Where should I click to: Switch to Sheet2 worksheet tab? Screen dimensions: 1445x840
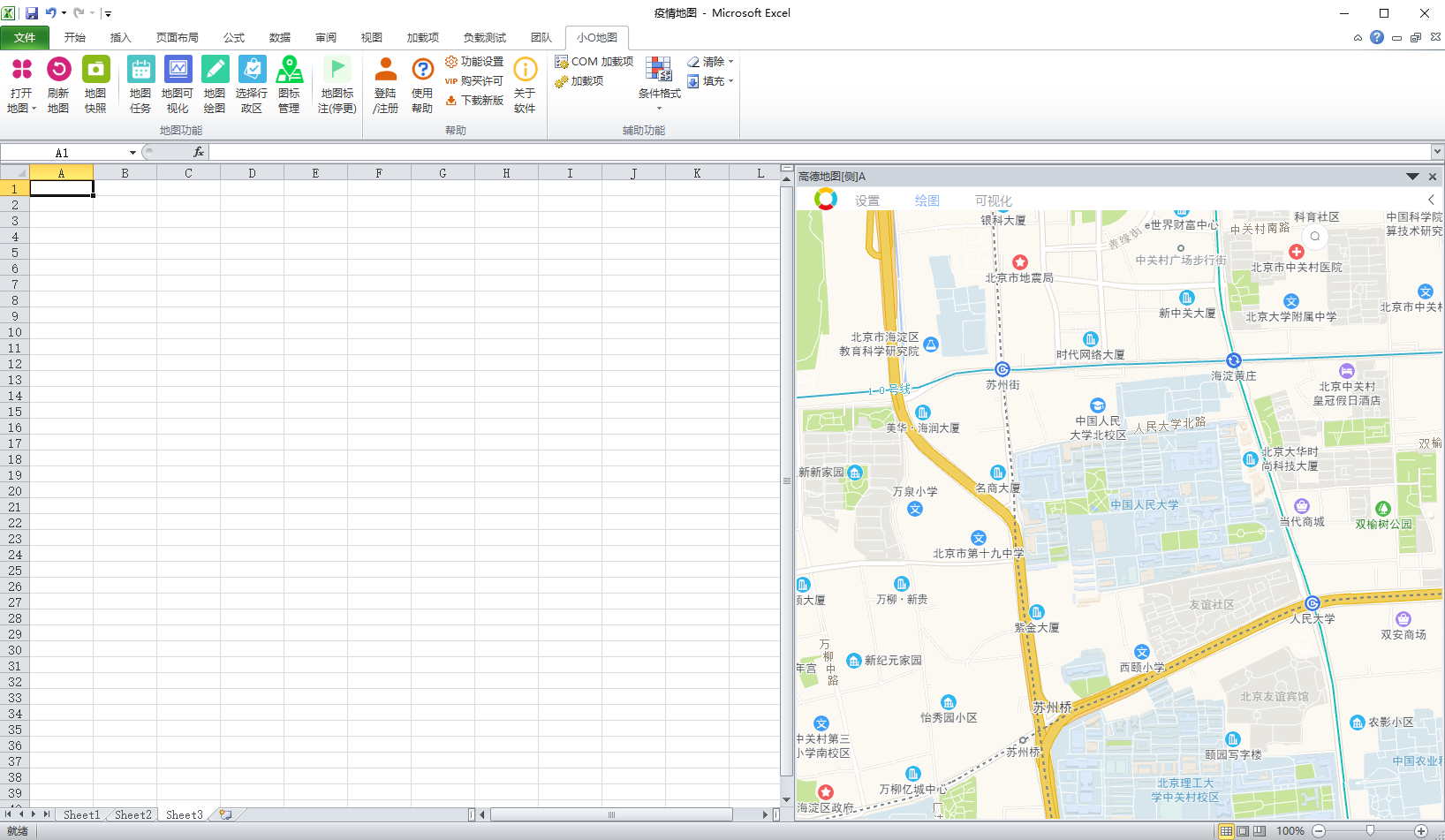pyautogui.click(x=132, y=814)
